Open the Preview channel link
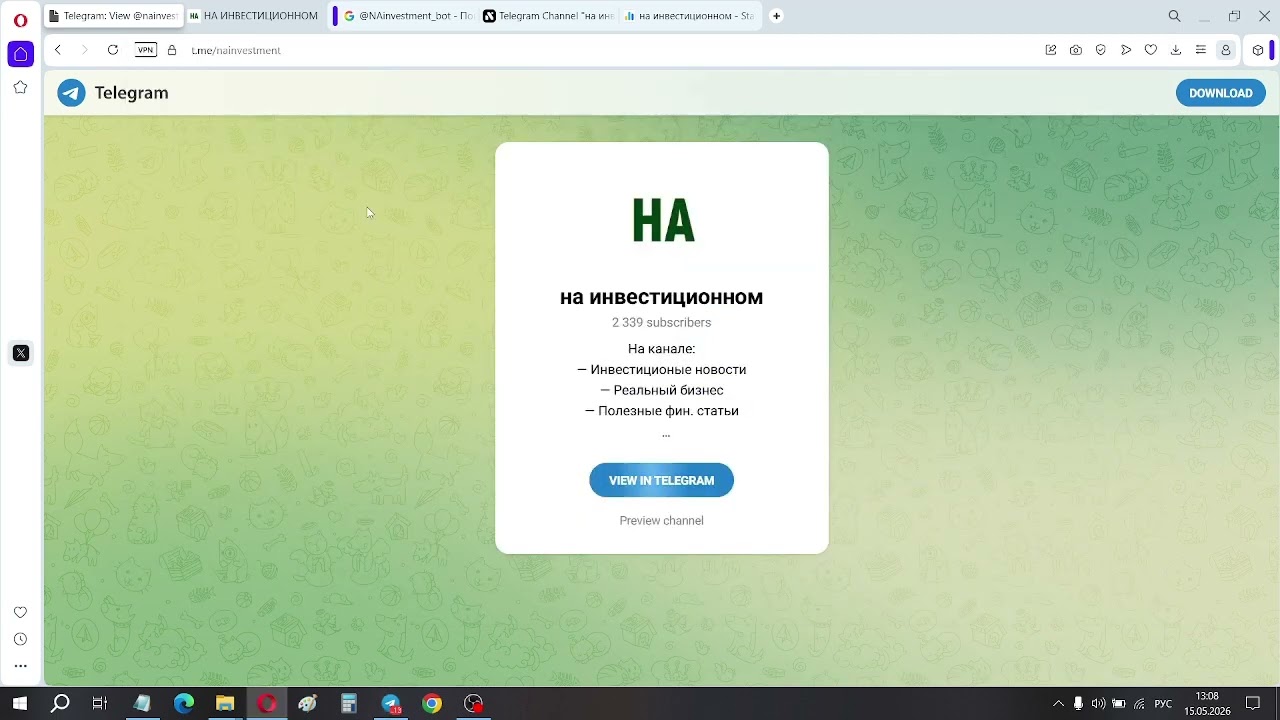This screenshot has height=720, width=1280. coord(661,521)
